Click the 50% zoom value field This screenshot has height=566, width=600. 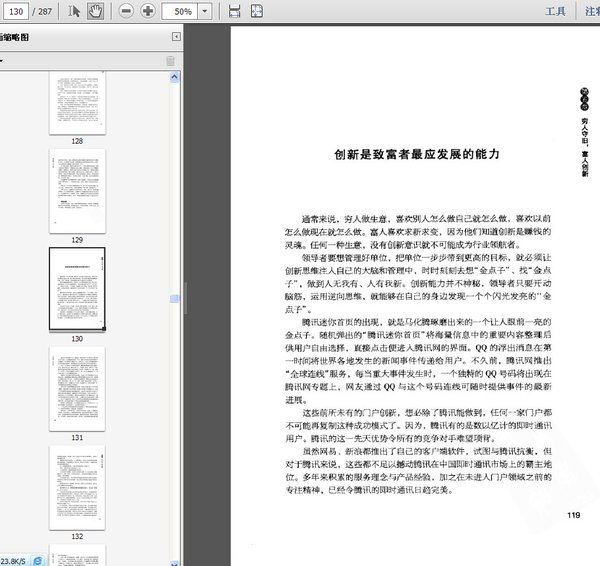[x=180, y=11]
